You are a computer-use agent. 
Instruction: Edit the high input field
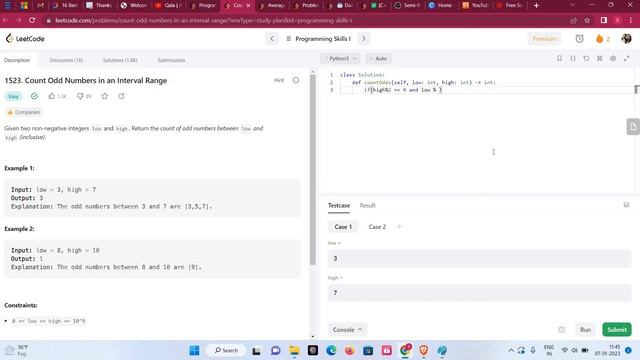coord(480,293)
